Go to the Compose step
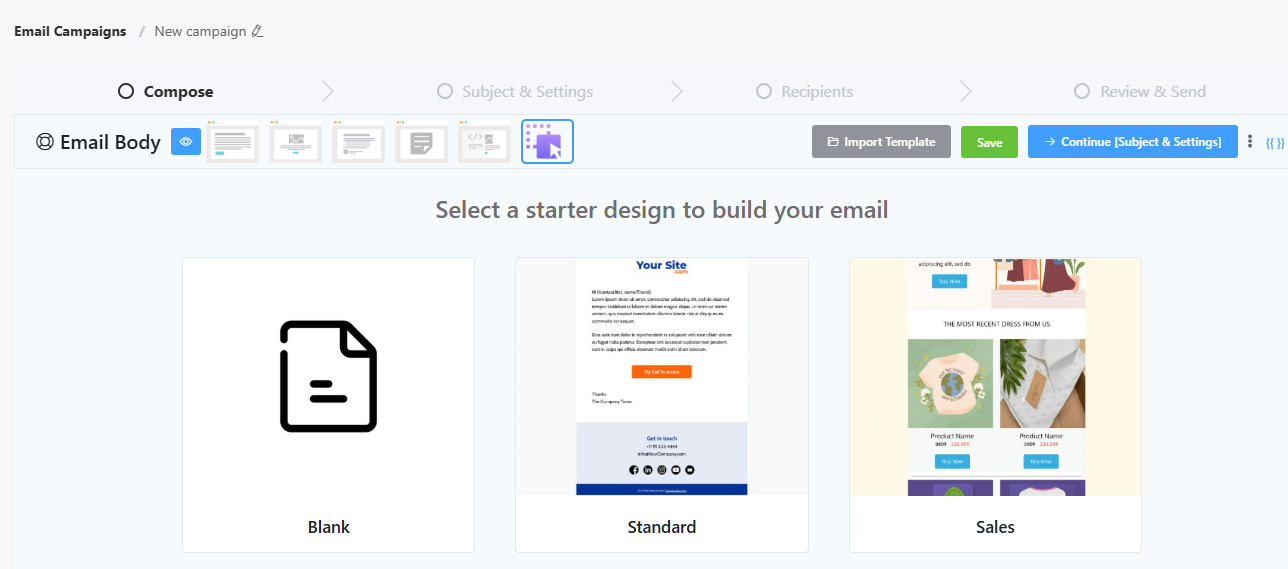Image resolution: width=1288 pixels, height=569 pixels. click(x=166, y=91)
